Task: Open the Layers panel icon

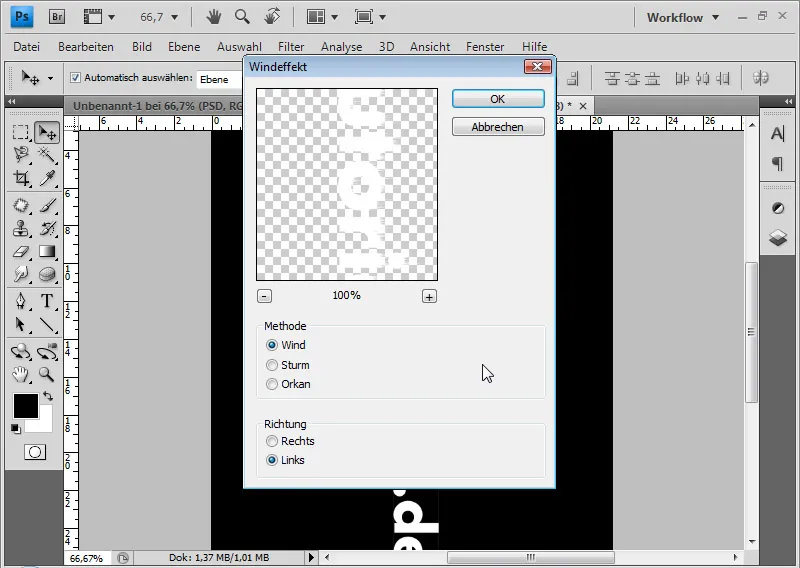Action: tap(778, 237)
